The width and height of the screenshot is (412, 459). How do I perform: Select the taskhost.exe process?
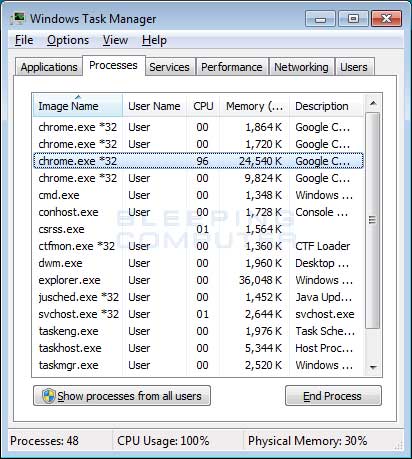click(x=198, y=348)
